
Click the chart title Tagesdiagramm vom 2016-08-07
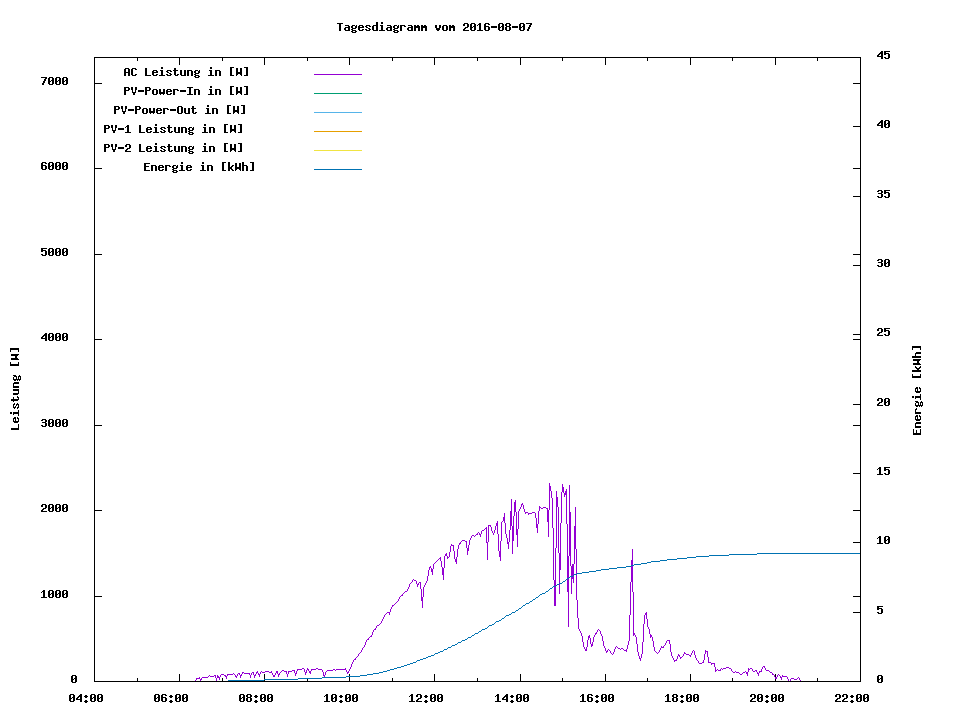[x=434, y=27]
